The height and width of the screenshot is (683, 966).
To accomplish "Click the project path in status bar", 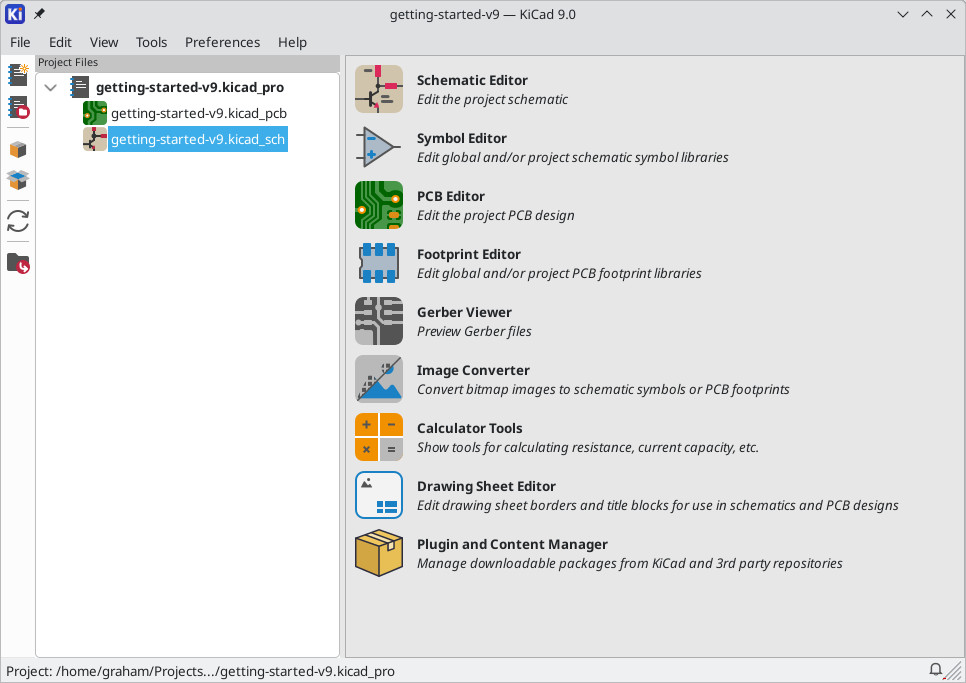I will (200, 671).
